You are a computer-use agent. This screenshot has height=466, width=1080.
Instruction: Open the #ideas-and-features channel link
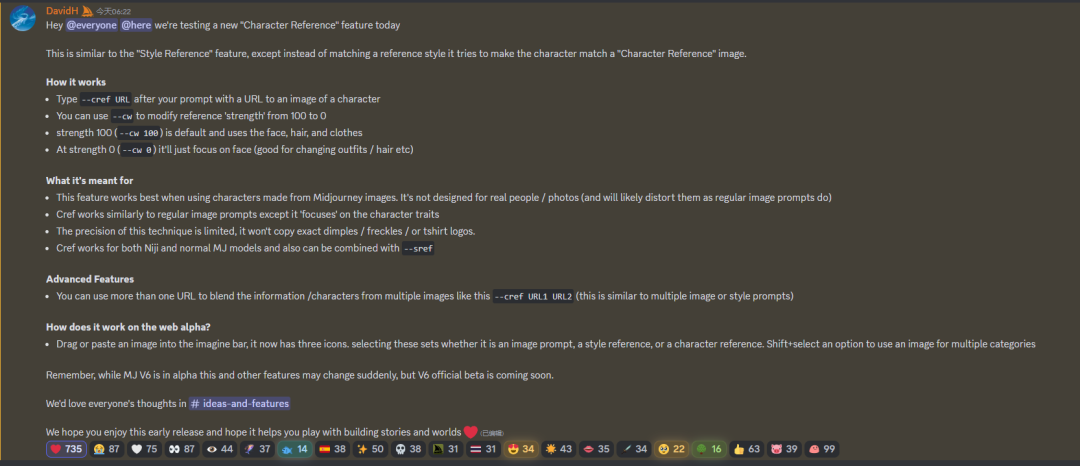click(240, 403)
